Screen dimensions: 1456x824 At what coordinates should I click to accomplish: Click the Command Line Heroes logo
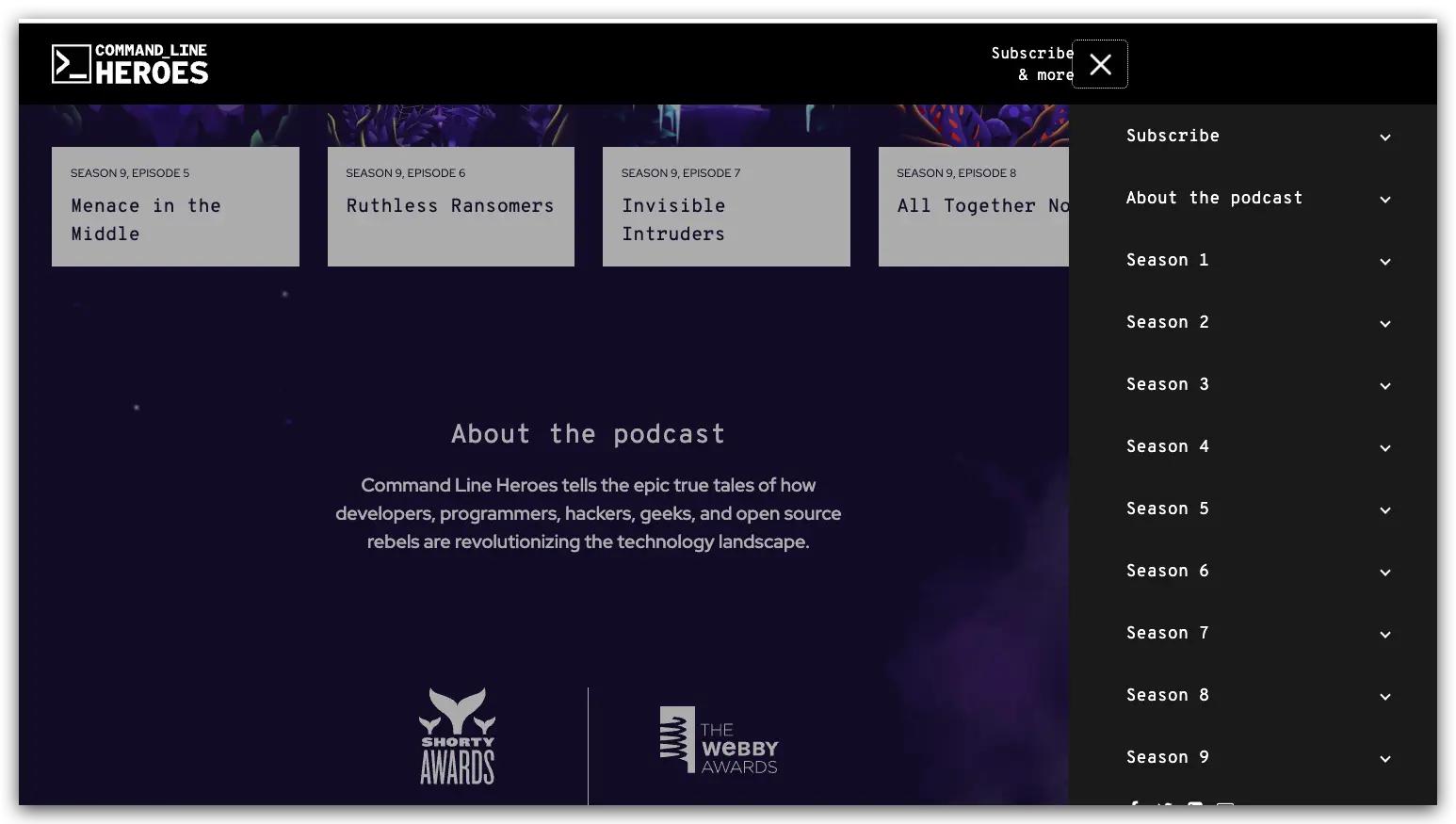point(130,64)
